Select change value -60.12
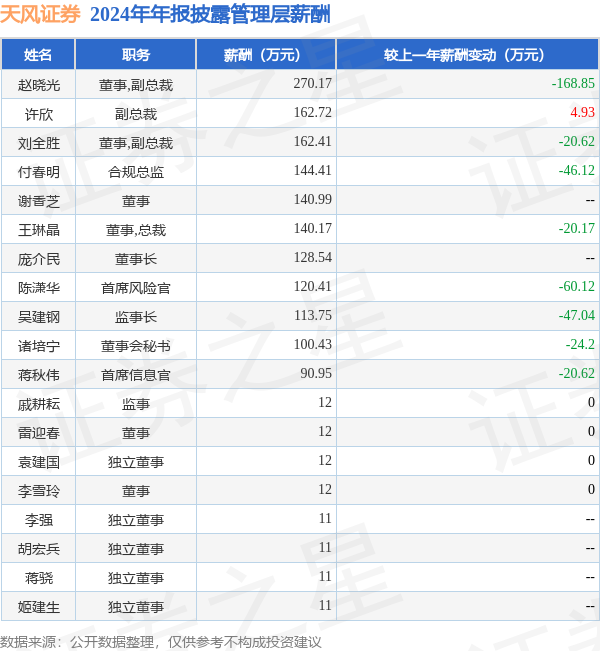The image size is (600, 651). click(x=576, y=286)
